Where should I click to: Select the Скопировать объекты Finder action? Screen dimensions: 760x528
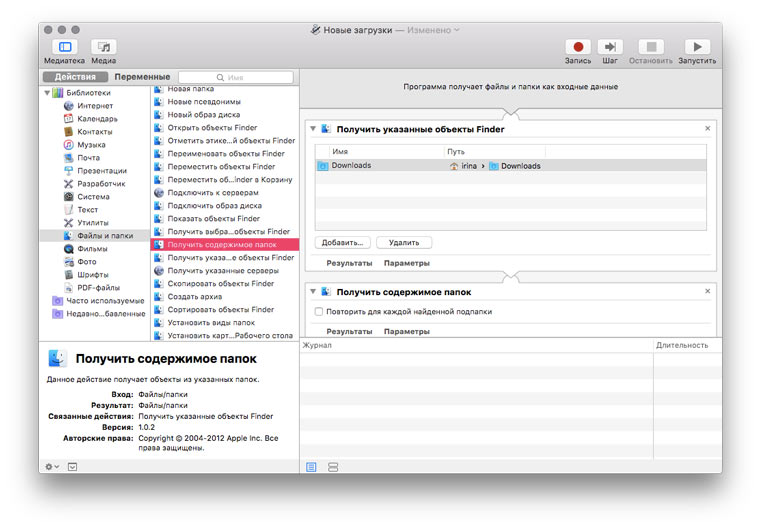225,284
